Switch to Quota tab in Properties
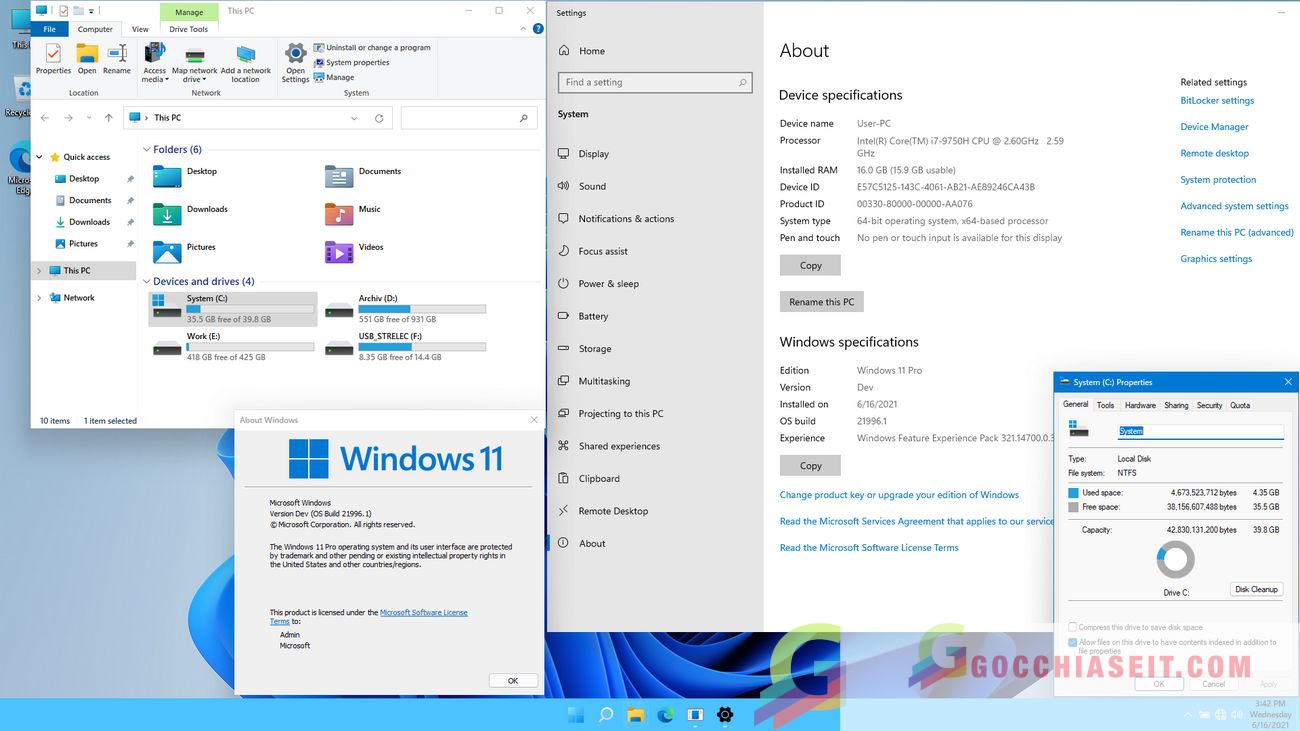This screenshot has height=731, width=1300. (1240, 405)
